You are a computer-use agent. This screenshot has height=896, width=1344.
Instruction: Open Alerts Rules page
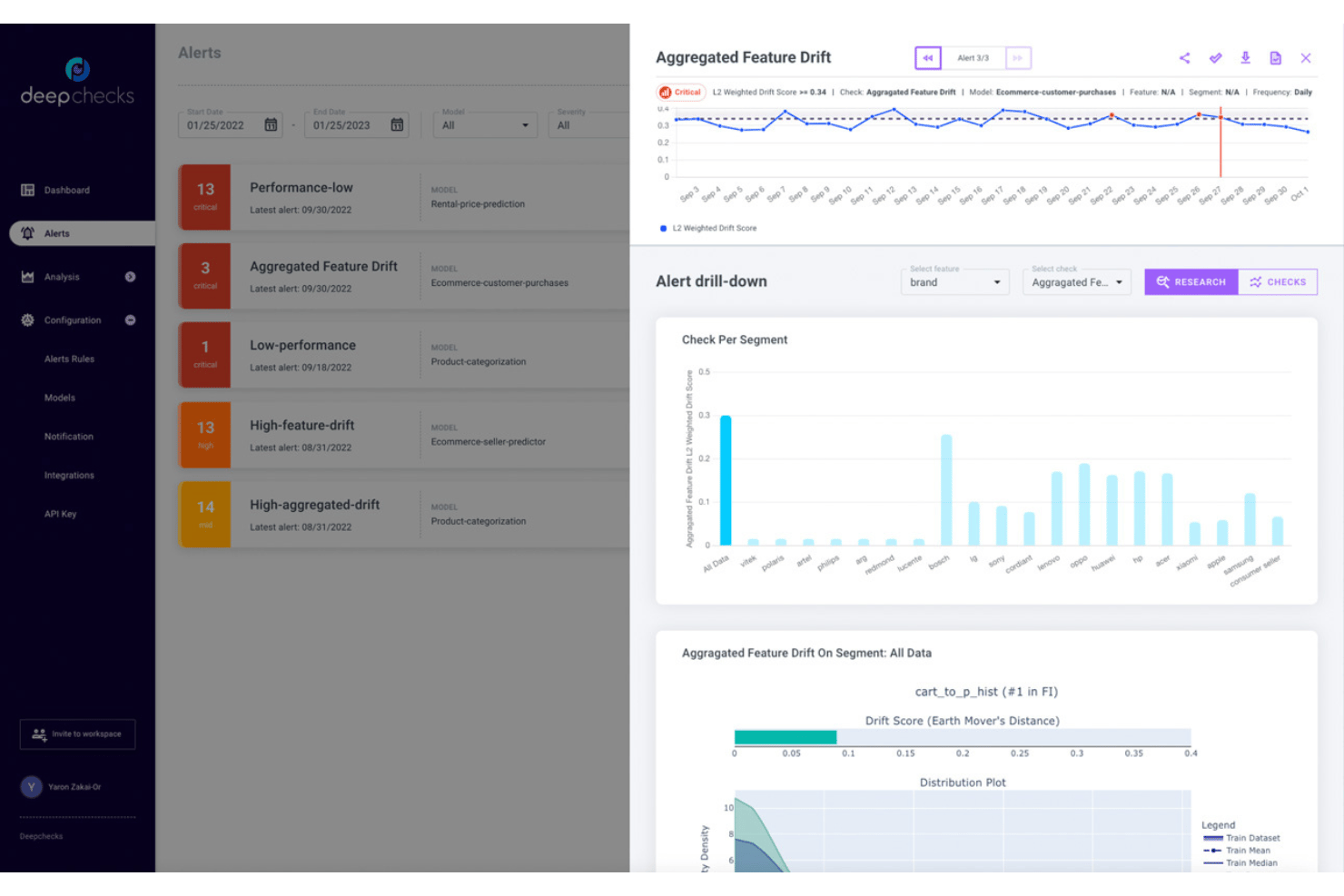[69, 359]
